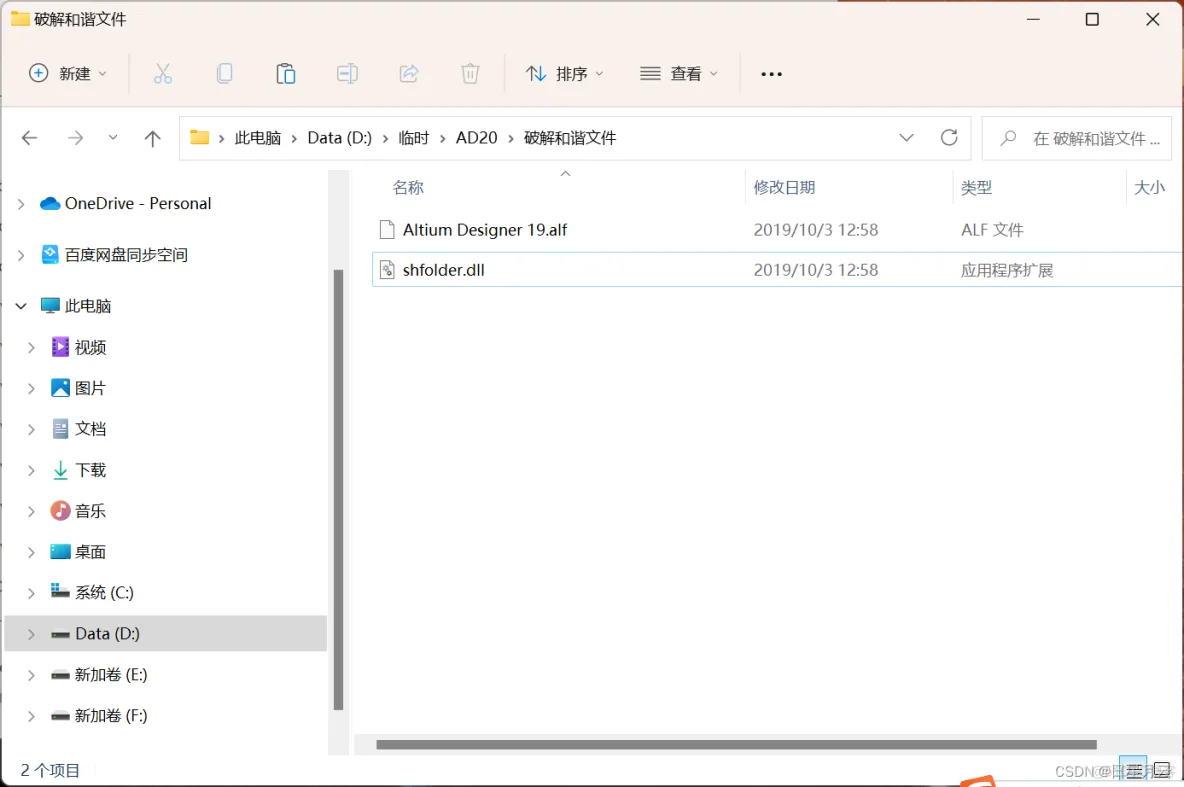This screenshot has width=1184, height=787.
Task: Open the 视频 folder in sidebar
Action: (90, 347)
